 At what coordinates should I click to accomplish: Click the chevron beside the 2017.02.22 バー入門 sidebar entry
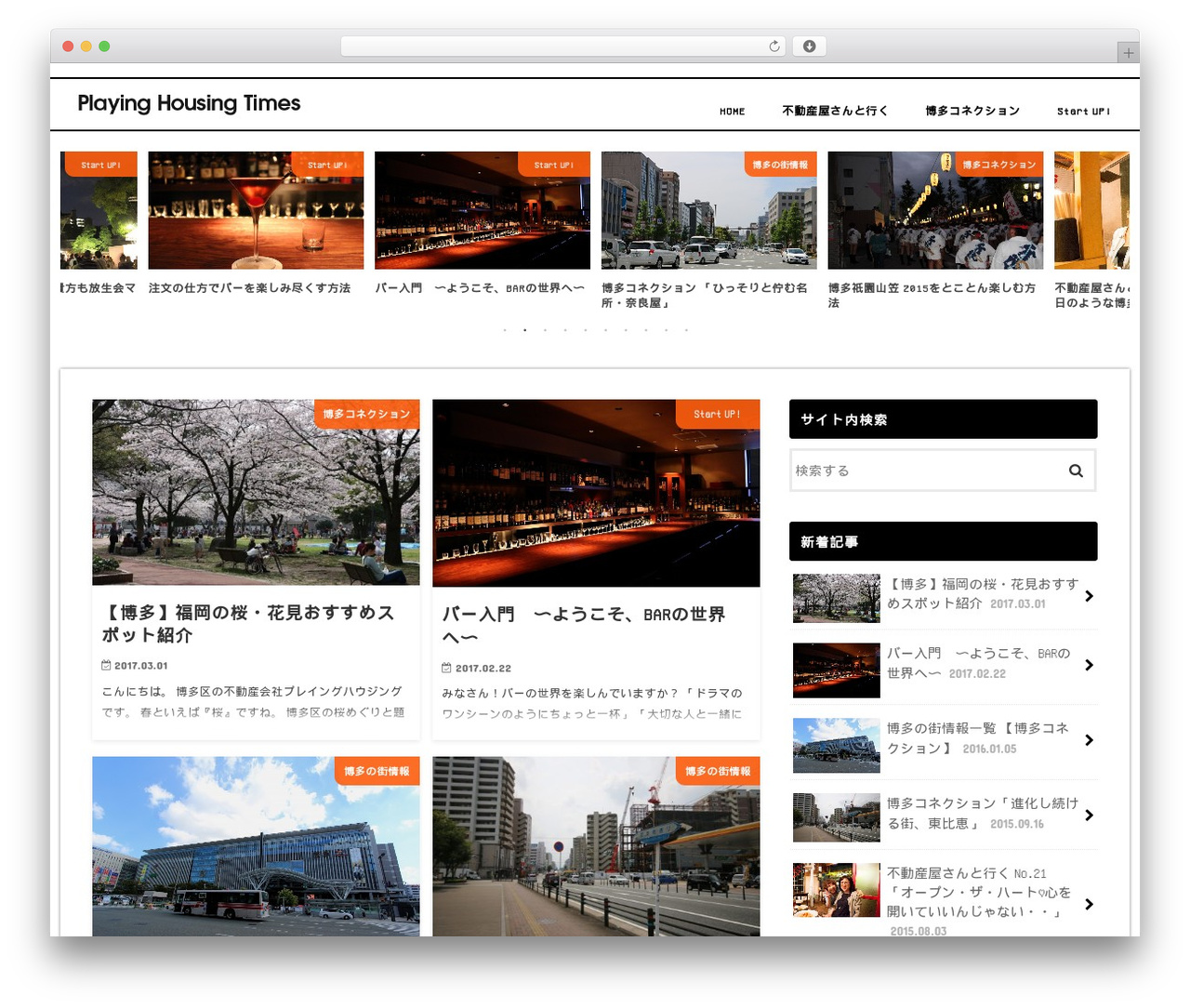click(x=1090, y=665)
